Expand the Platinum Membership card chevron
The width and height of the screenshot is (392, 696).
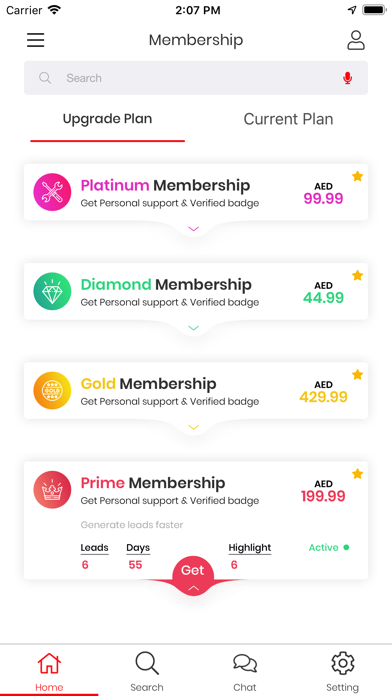[194, 229]
